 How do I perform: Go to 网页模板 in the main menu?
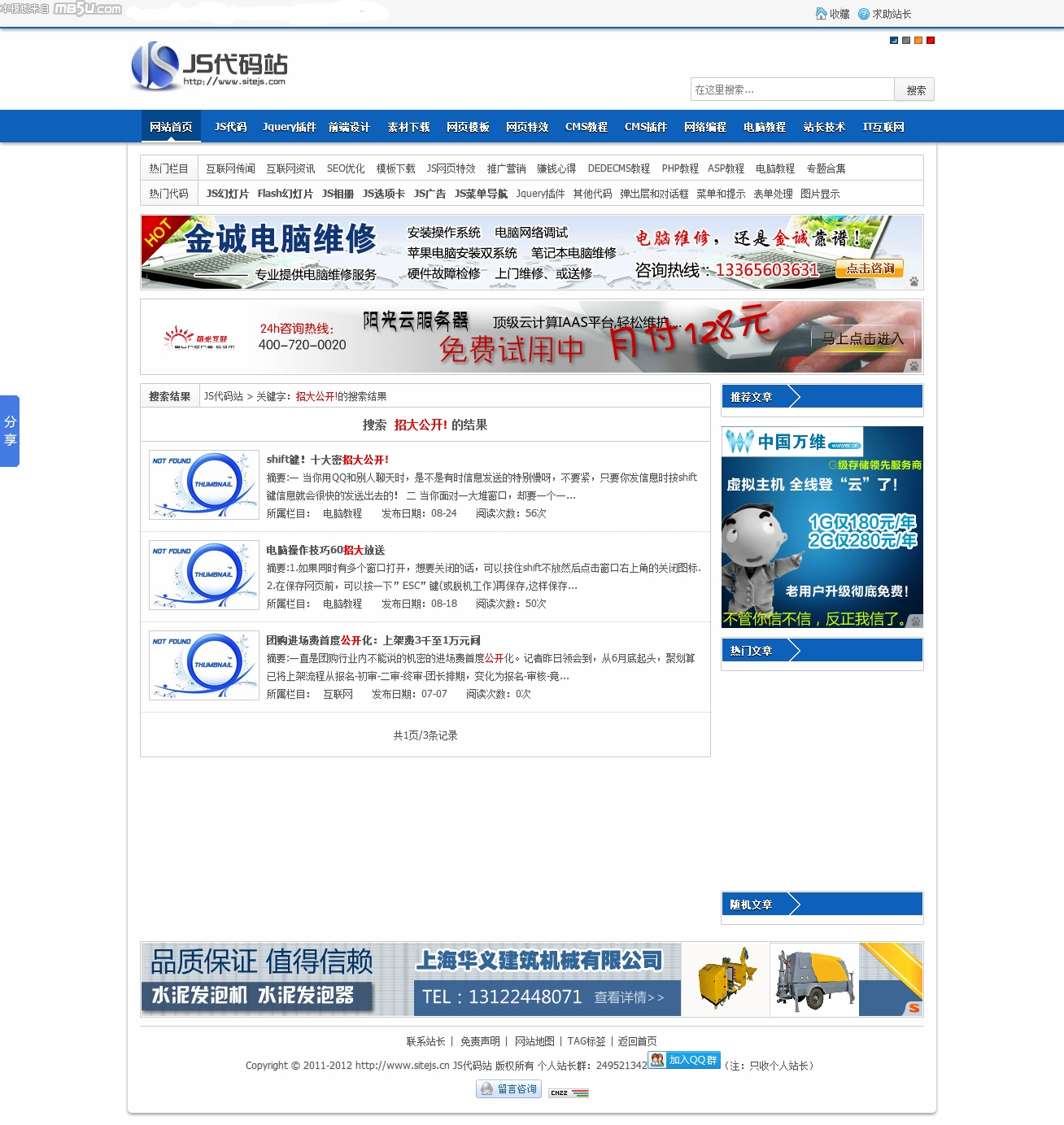pyautogui.click(x=468, y=127)
